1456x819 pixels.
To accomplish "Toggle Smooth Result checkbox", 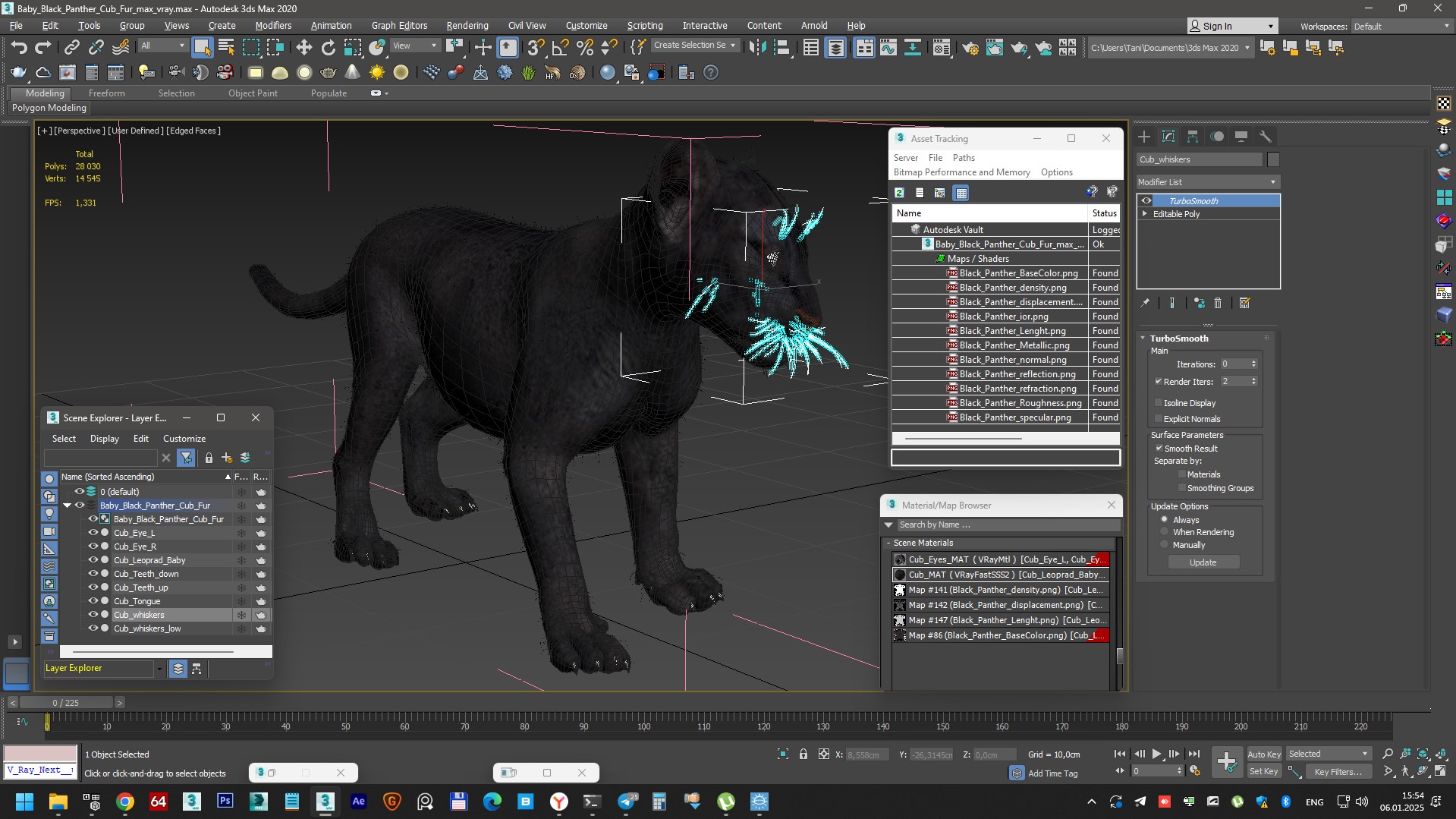I will pos(1159,449).
